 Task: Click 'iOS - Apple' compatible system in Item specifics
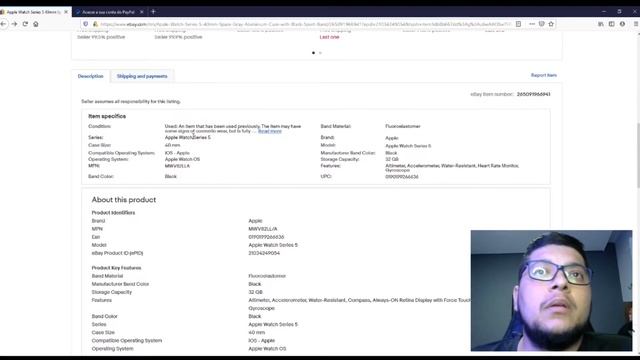[177, 153]
